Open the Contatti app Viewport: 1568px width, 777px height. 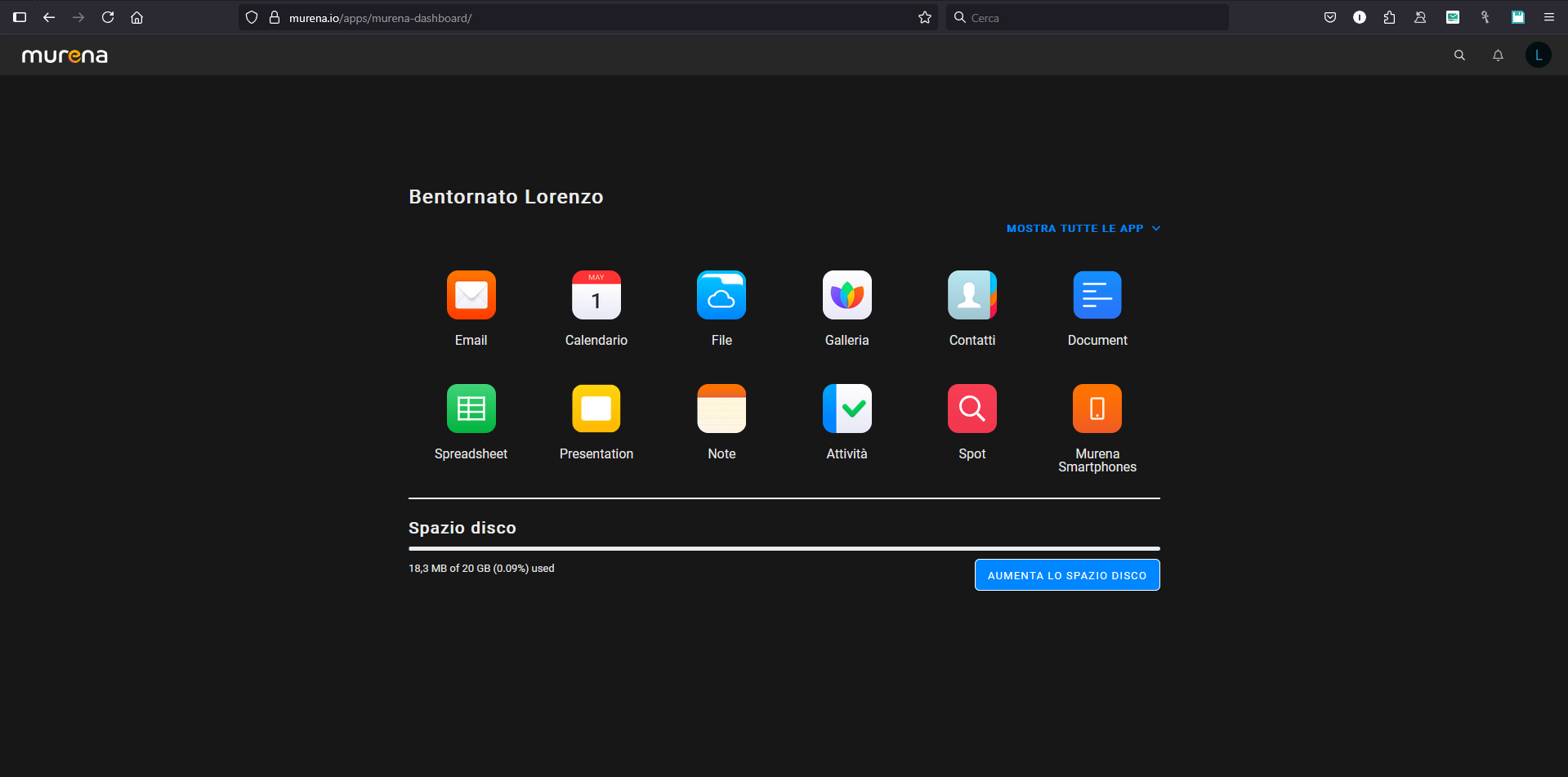pos(972,295)
